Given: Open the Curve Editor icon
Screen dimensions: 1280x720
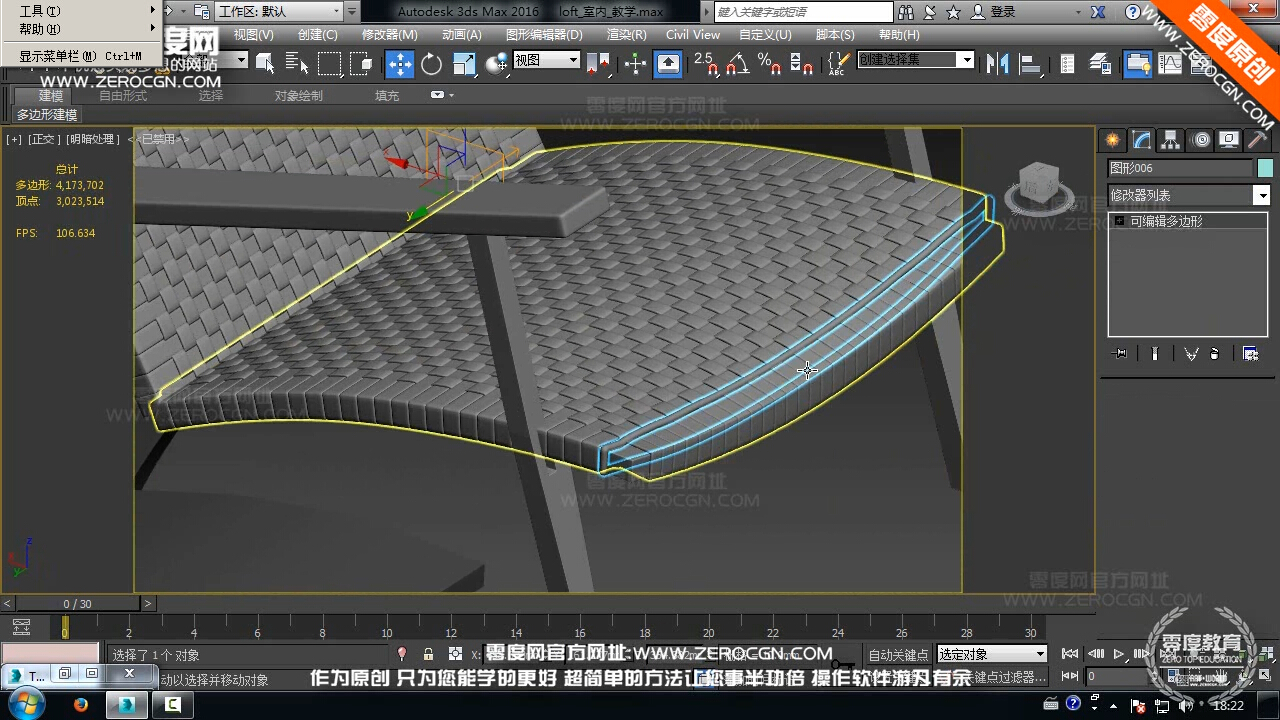Looking at the screenshot, I should pos(1170,64).
